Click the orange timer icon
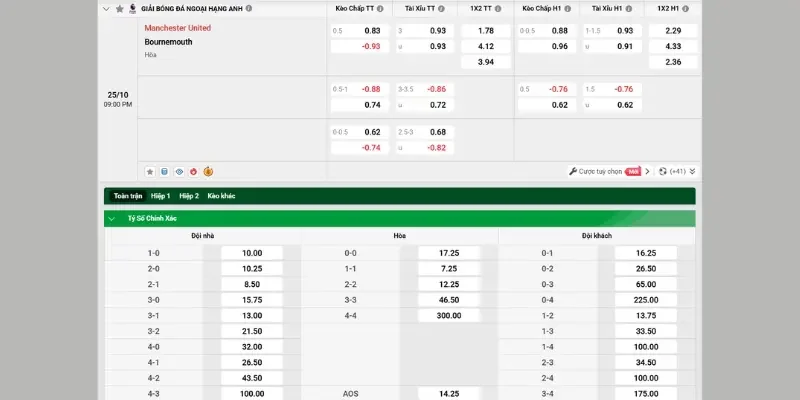The image size is (800, 400). [208, 171]
